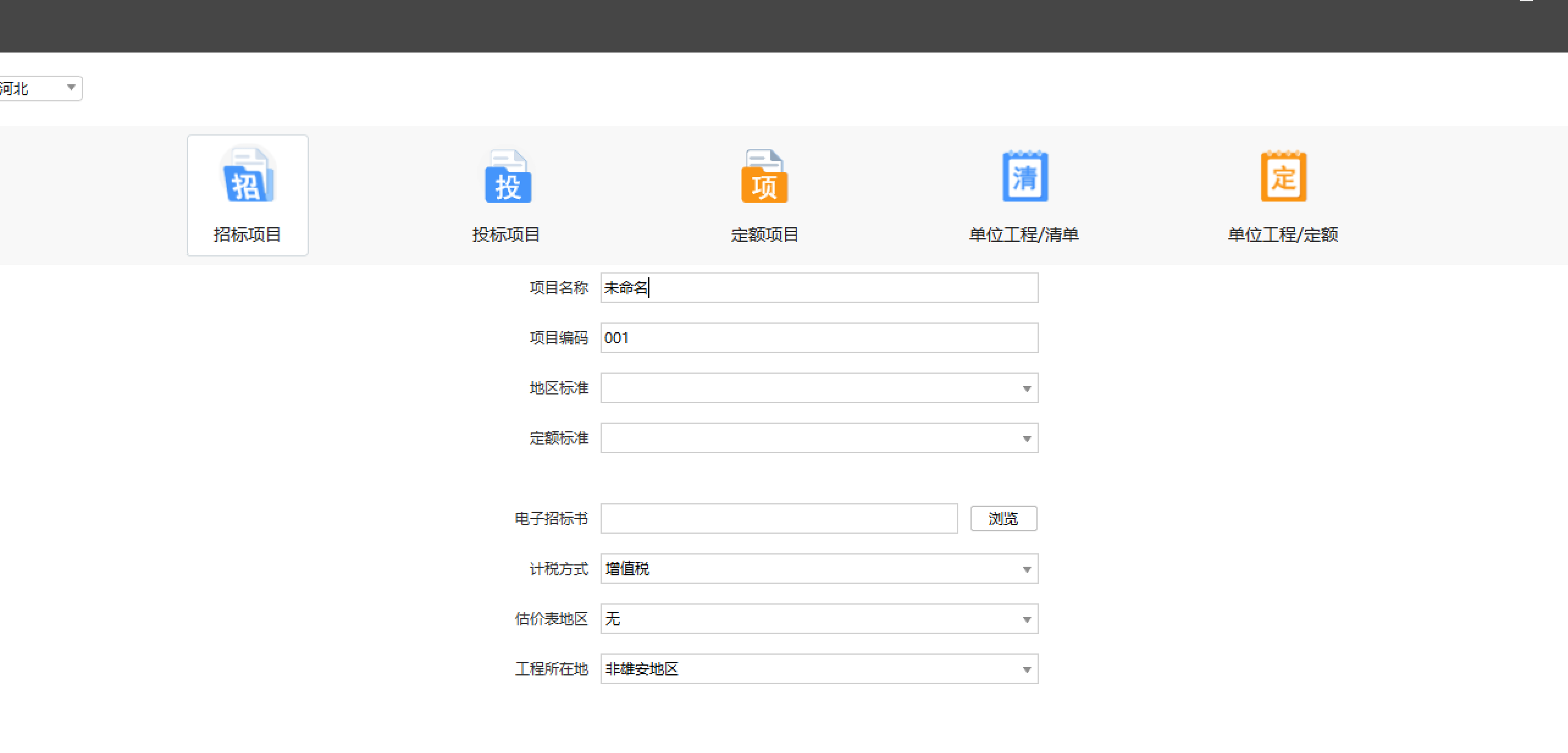The image size is (1568, 753).
Task: Click the 地区标准 field label
Action: 558,388
